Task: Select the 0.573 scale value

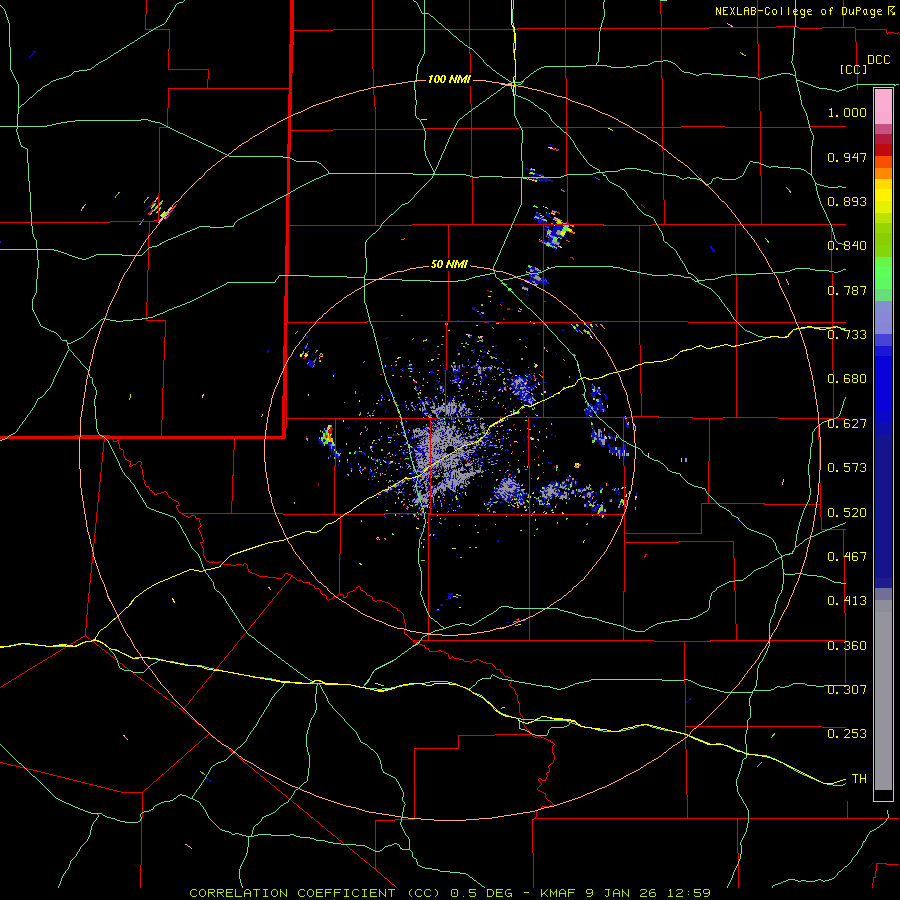Action: (x=847, y=468)
